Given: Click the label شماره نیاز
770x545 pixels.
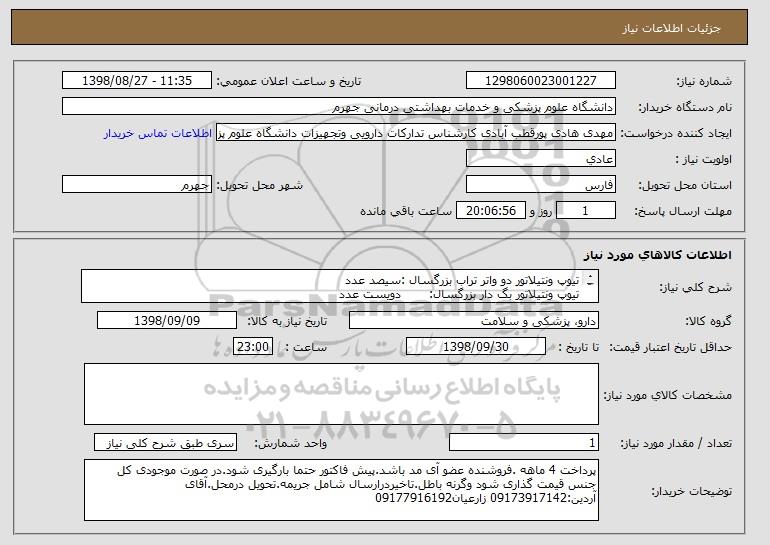Looking at the screenshot, I should click(704, 81).
